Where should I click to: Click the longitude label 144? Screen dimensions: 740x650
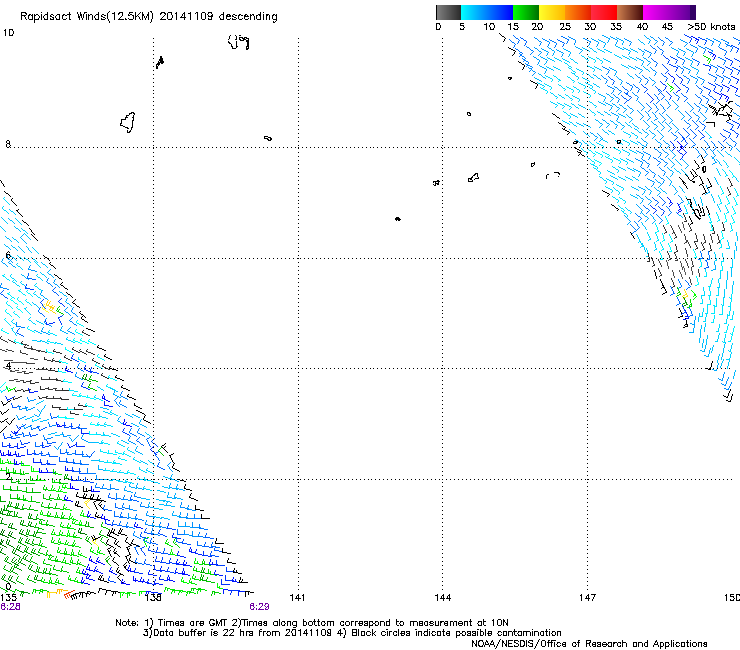tap(442, 598)
